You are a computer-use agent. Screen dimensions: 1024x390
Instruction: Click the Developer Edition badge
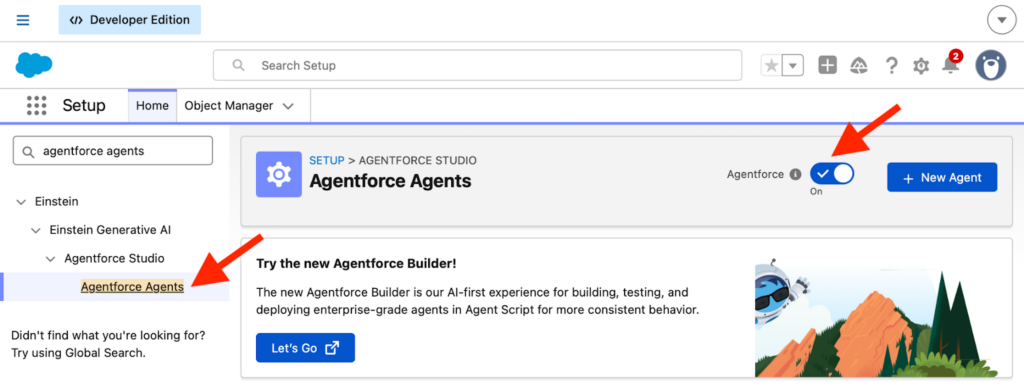(x=130, y=20)
